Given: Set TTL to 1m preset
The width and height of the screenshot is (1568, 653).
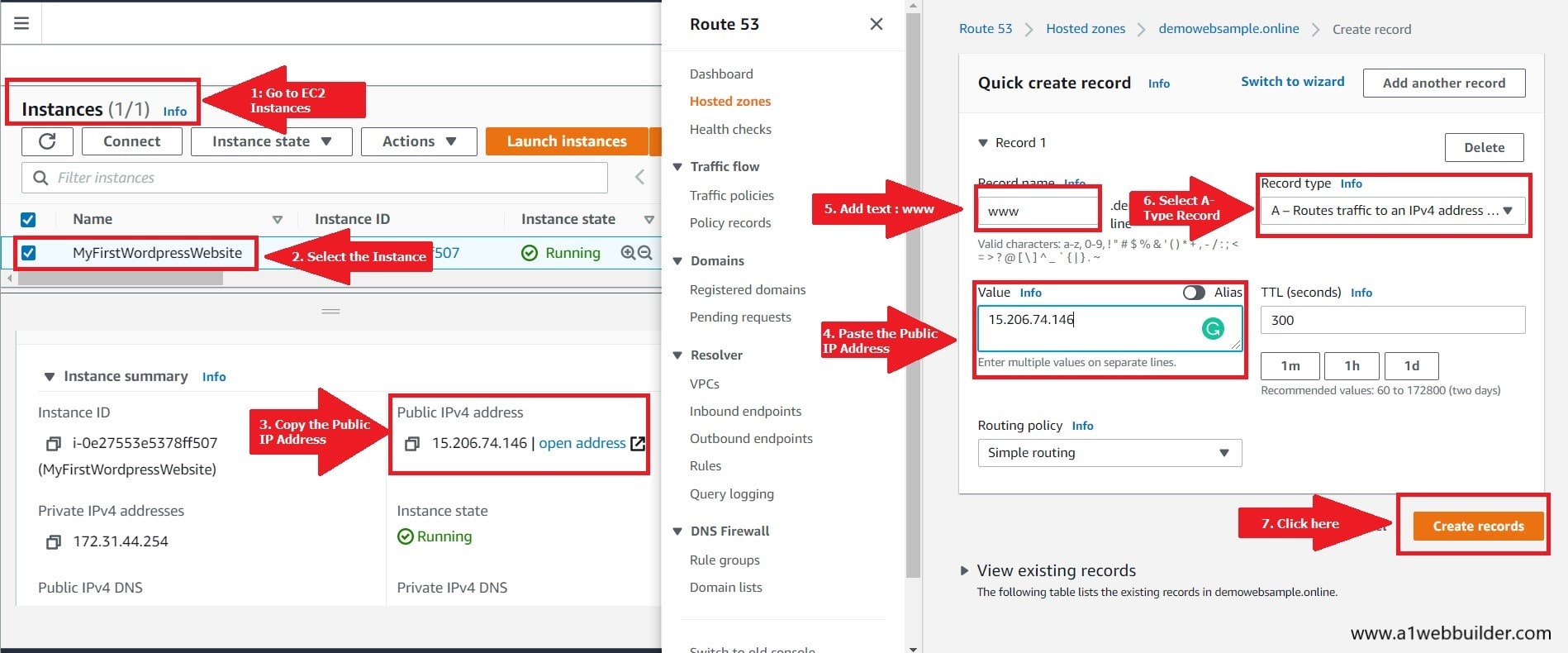Looking at the screenshot, I should tap(1290, 365).
